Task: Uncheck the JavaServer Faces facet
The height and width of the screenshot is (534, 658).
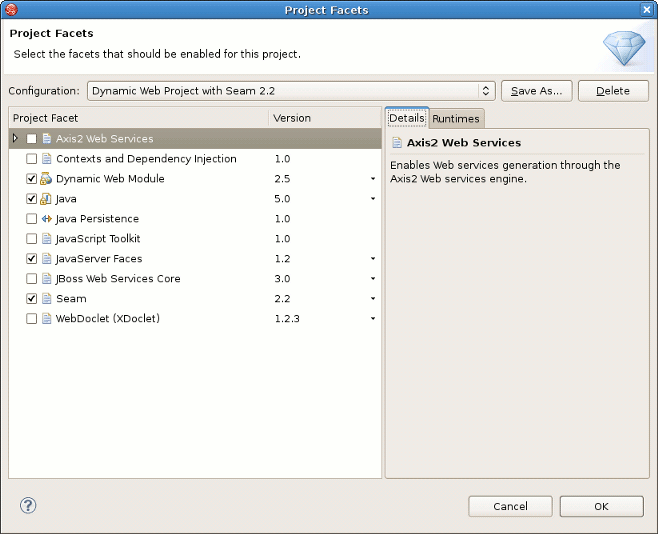Action: [x=32, y=259]
